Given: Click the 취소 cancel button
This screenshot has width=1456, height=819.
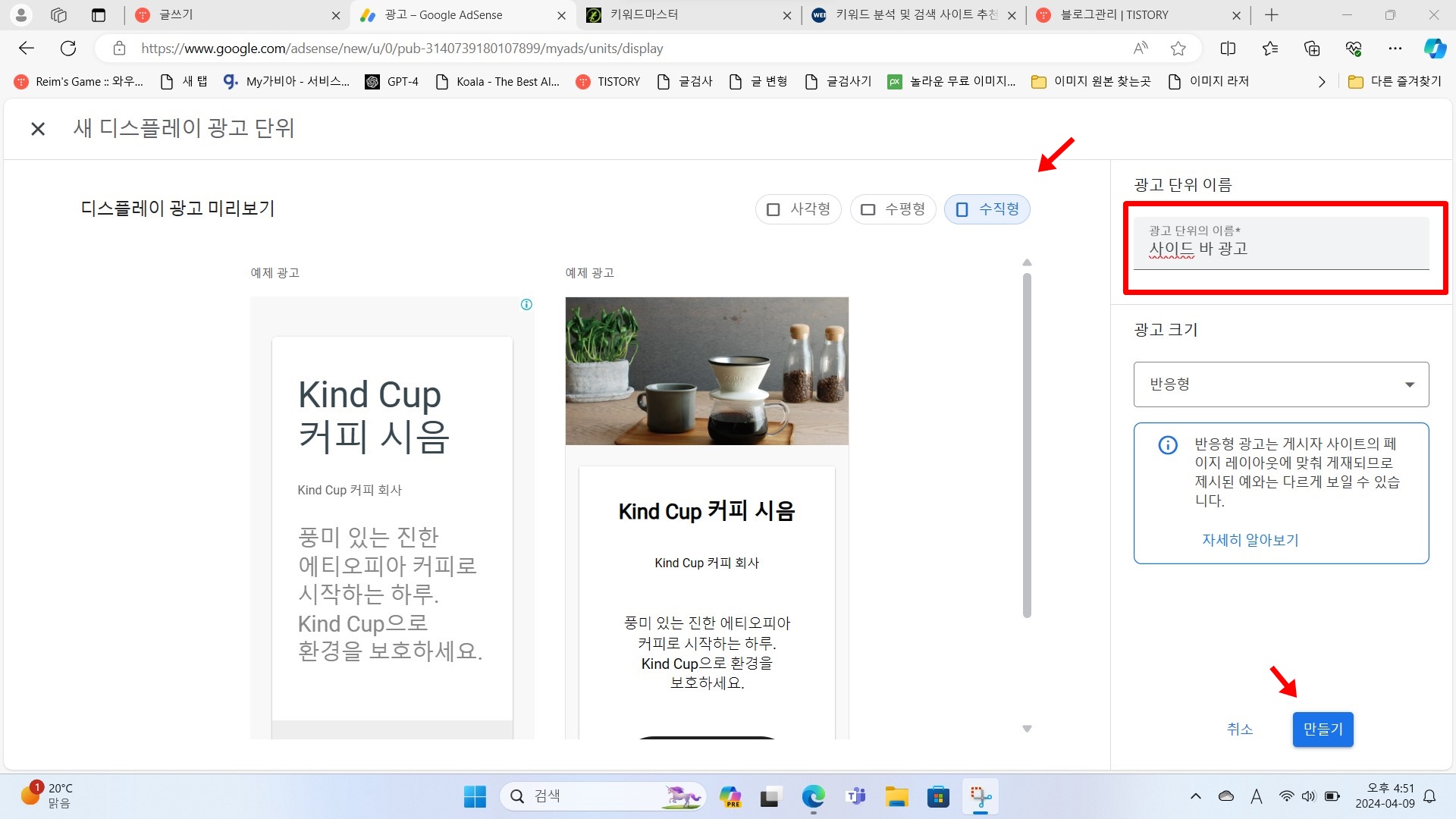Looking at the screenshot, I should click(x=1239, y=729).
